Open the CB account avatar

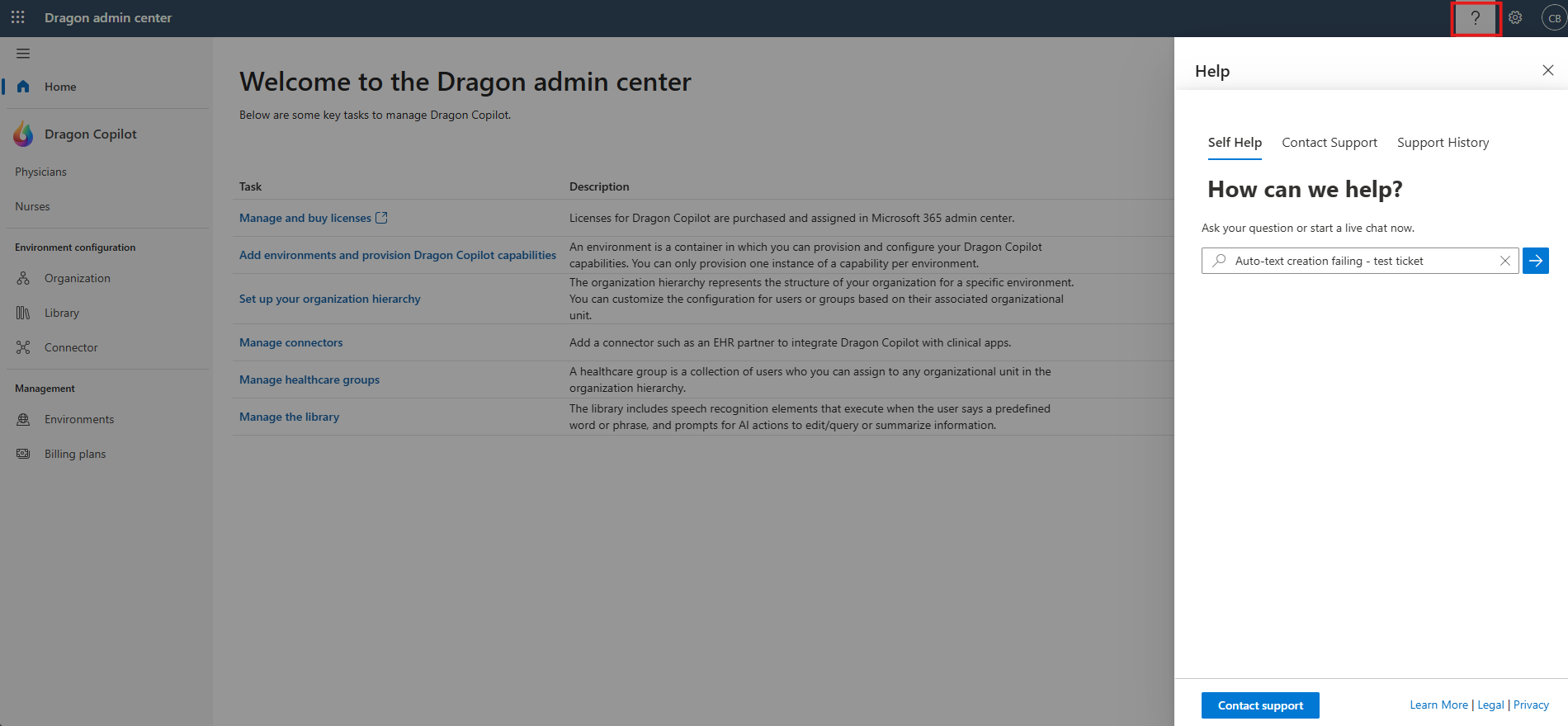[1554, 18]
